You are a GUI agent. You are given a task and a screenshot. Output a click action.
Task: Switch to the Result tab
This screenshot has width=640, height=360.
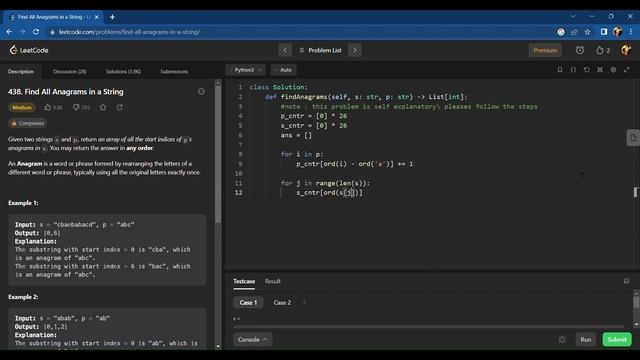pyautogui.click(x=273, y=281)
